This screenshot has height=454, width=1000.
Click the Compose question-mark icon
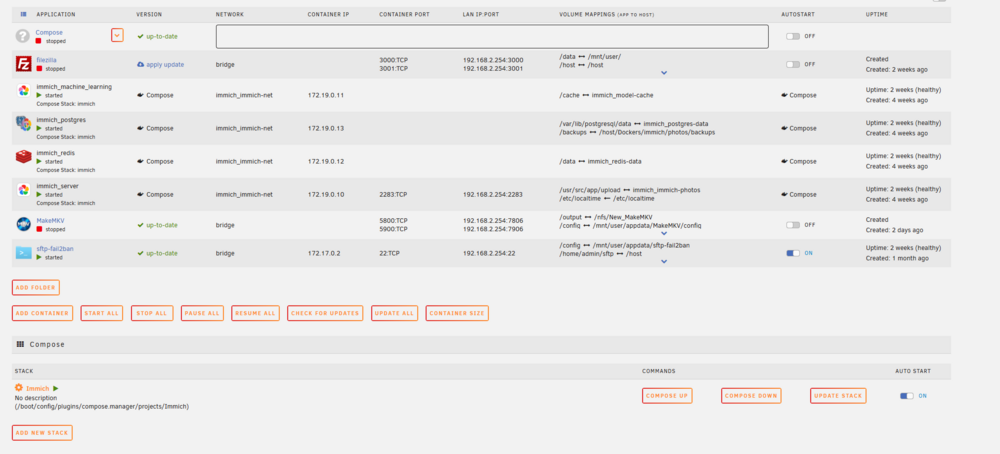tap(24, 36)
